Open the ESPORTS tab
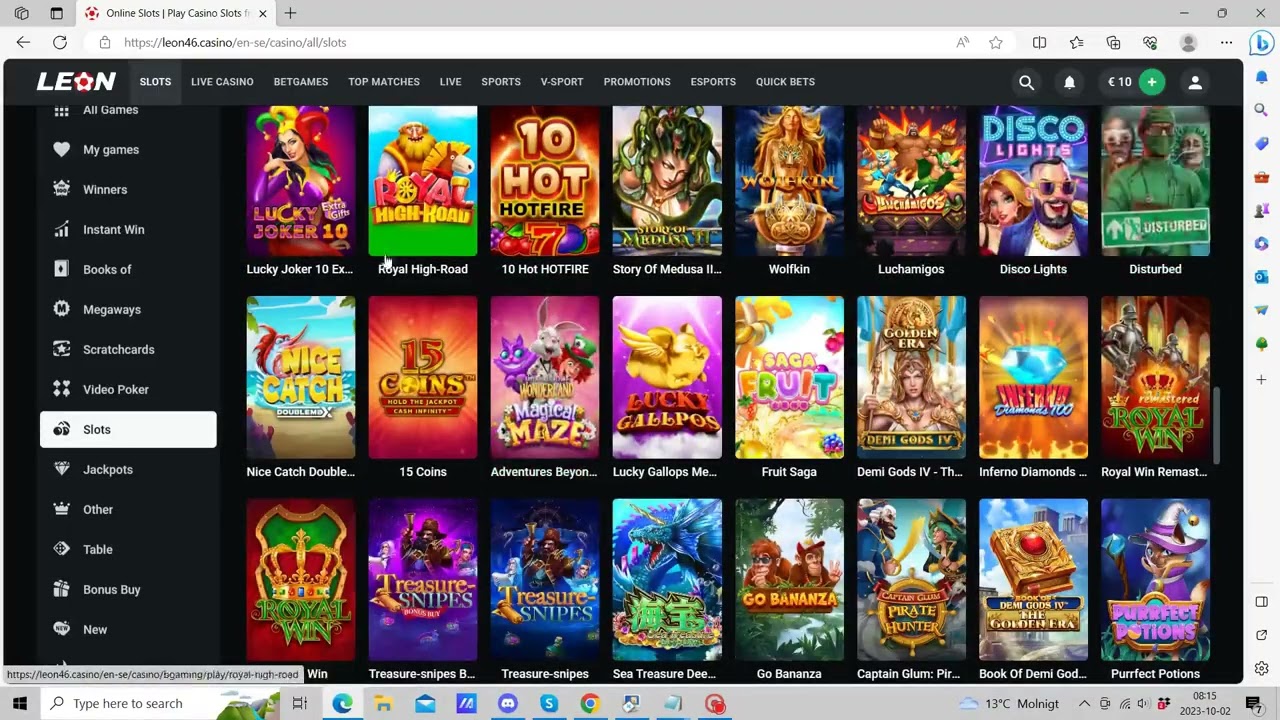1280x720 pixels. click(713, 82)
